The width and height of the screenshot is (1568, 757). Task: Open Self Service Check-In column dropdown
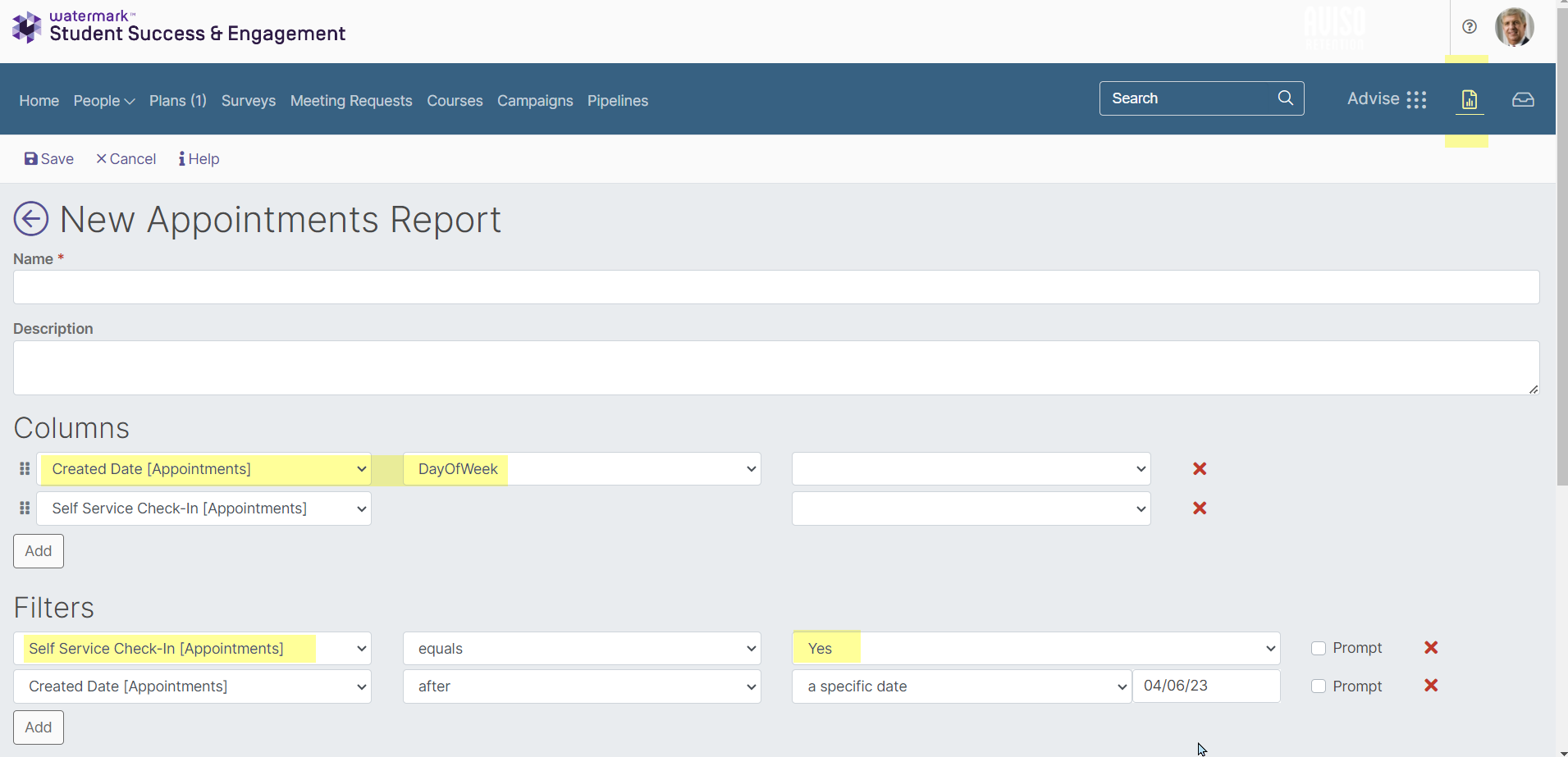click(204, 508)
